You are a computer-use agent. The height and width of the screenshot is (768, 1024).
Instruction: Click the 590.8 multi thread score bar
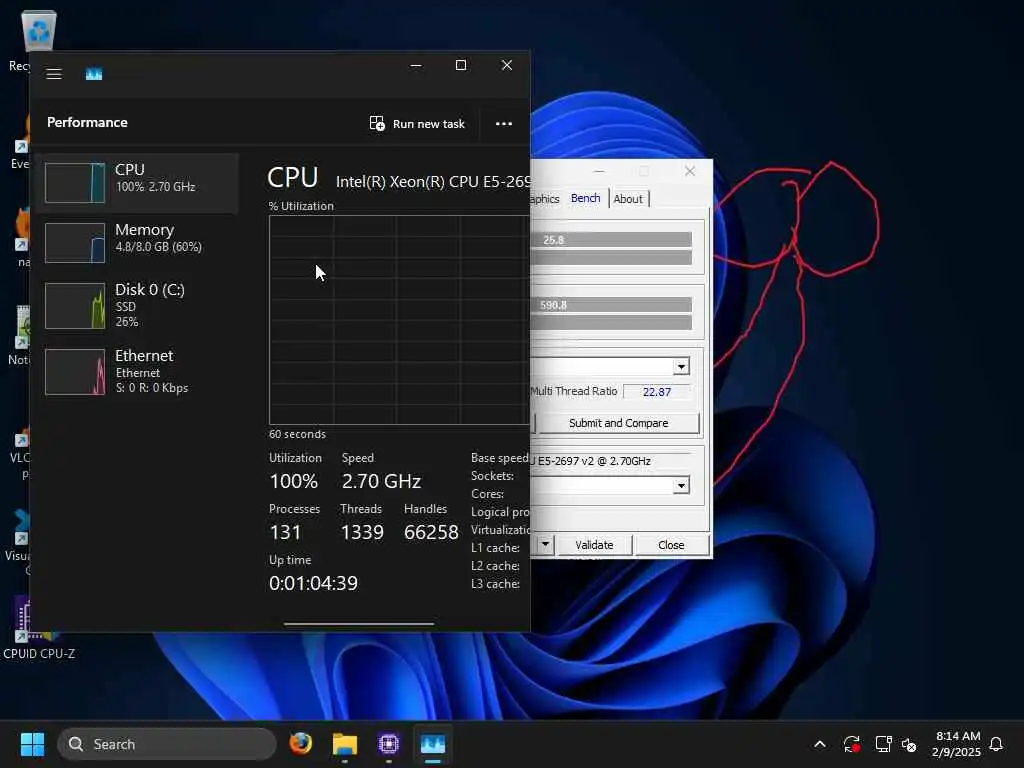pos(611,305)
